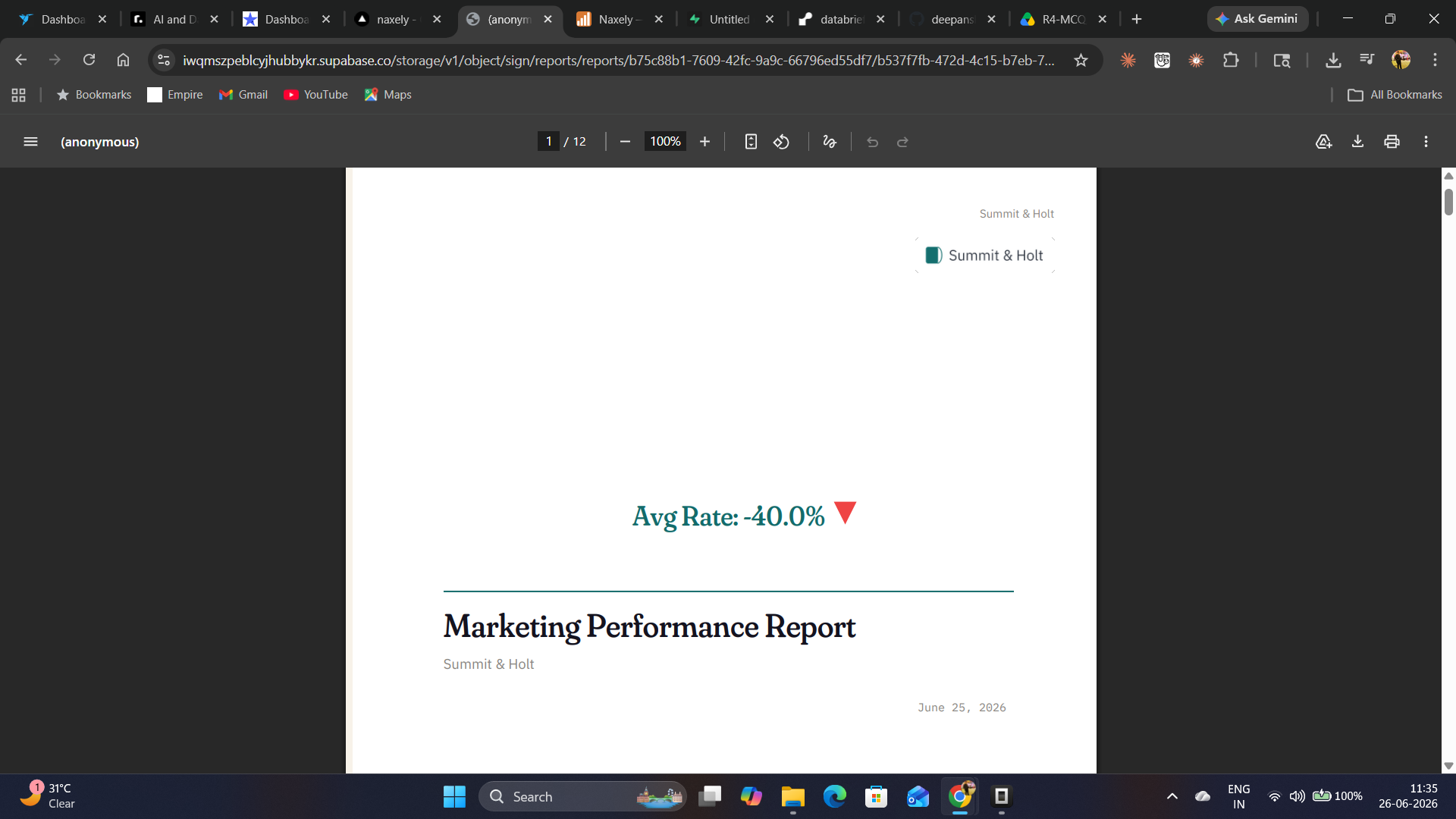This screenshot has height=819, width=1456.
Task: Switch to the AI and D tab
Action: click(174, 19)
